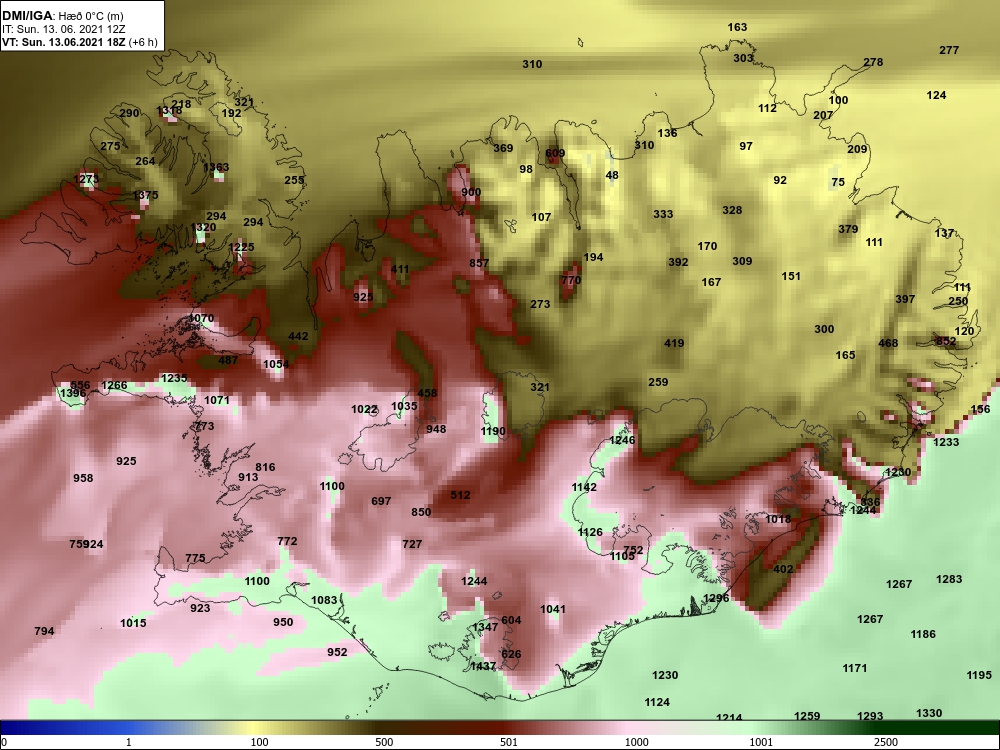Click the map value '163'
Screen dimensions: 1000x750
737,27
